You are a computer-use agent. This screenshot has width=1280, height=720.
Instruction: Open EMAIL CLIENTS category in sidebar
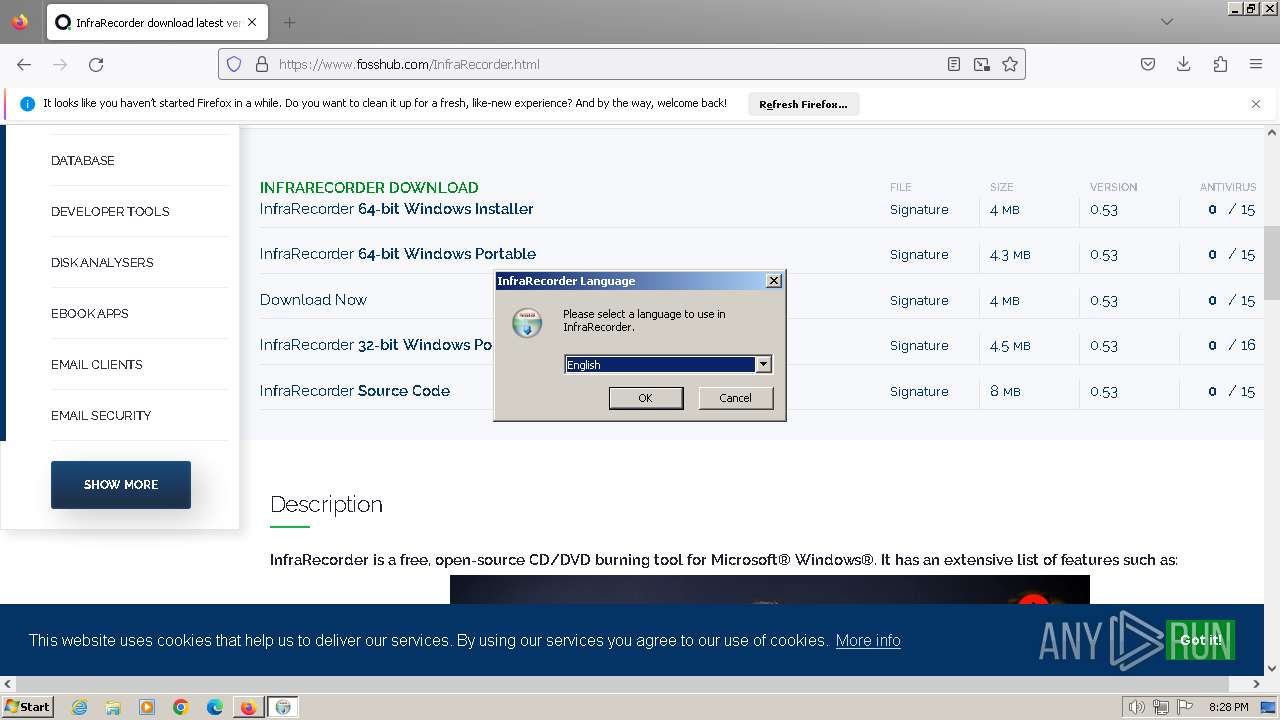(97, 365)
